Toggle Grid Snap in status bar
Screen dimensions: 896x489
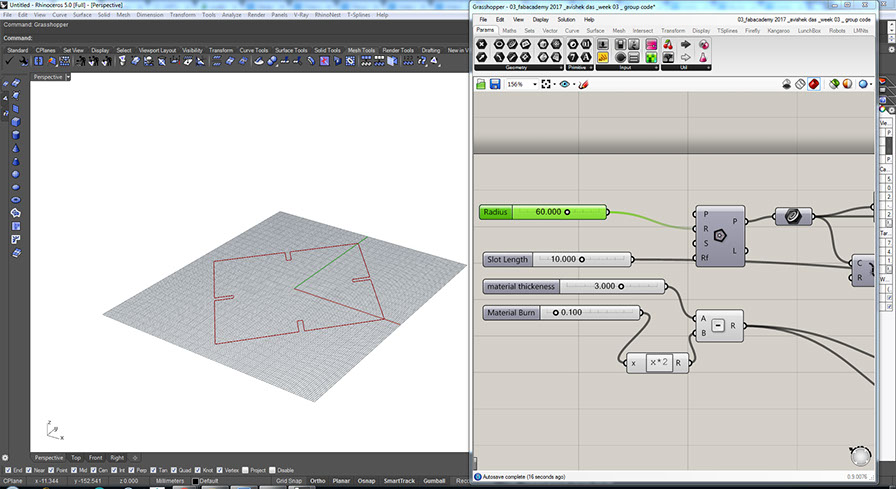click(x=289, y=481)
